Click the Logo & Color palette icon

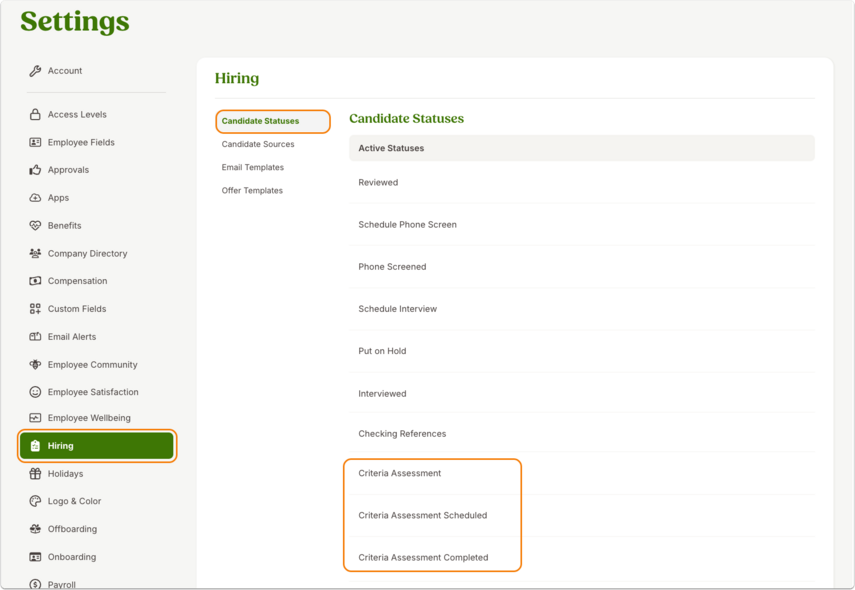tap(35, 501)
